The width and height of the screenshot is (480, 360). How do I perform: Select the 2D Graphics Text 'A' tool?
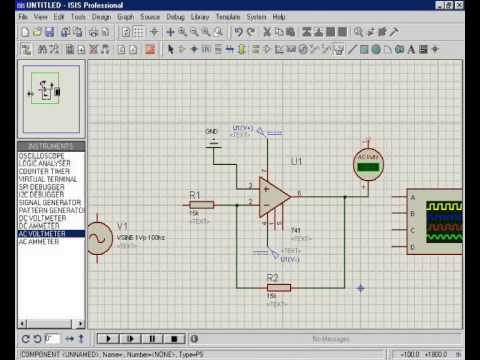(x=411, y=50)
